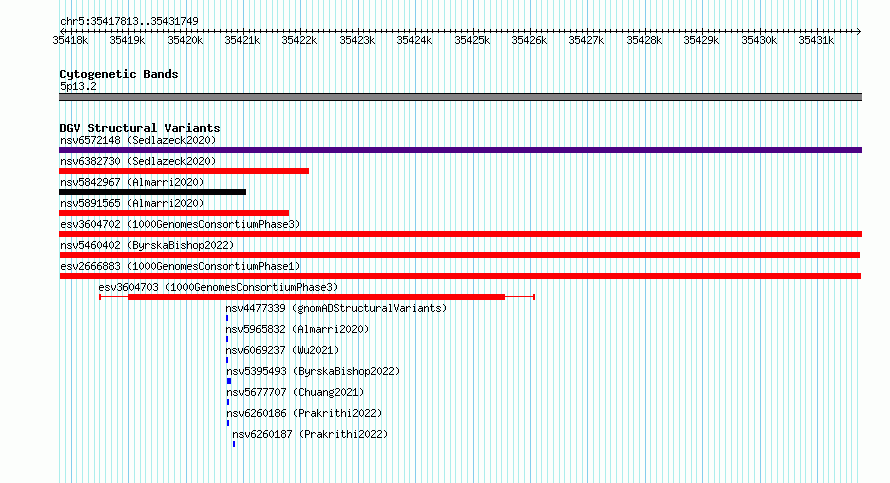Open esv3604703 (1000GenomesConsortiumPhase3) label
Screen dimensions: 890x483
coord(218,287)
